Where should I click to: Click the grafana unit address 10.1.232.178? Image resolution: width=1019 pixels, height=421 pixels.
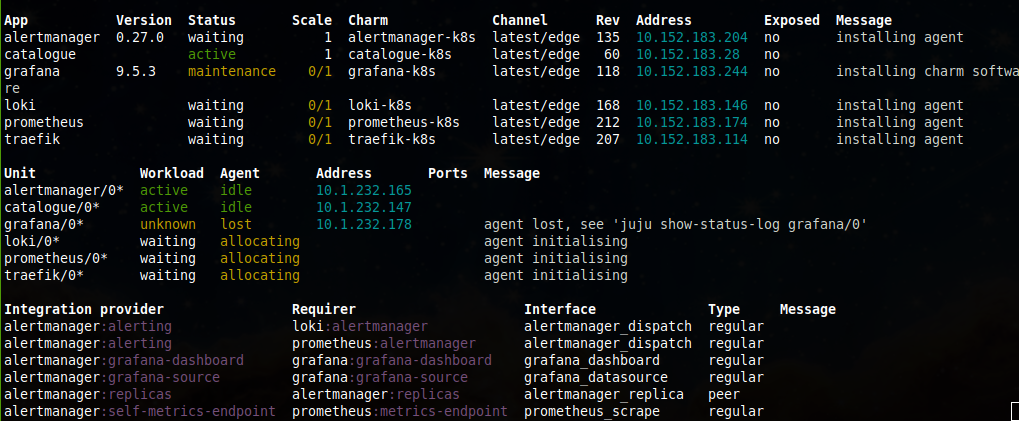pyautogui.click(x=364, y=224)
